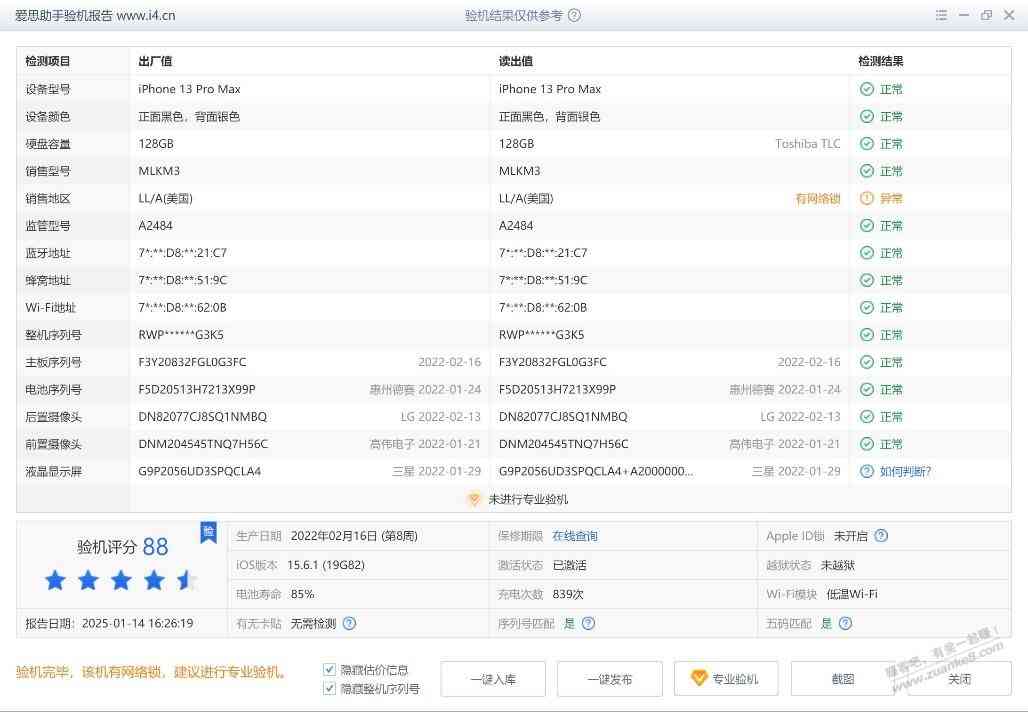Click the green check icon in 主板序列号 row
The width and height of the screenshot is (1028, 712).
(x=867, y=363)
